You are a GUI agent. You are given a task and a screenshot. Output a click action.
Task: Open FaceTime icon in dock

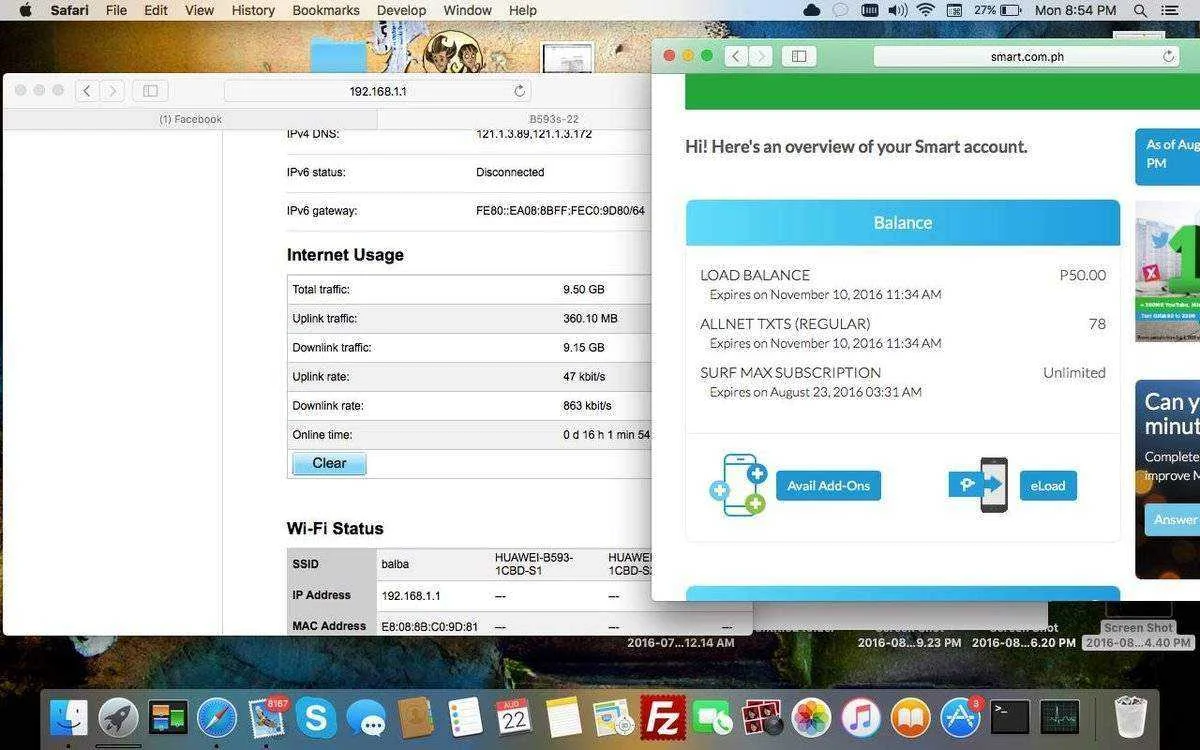712,718
